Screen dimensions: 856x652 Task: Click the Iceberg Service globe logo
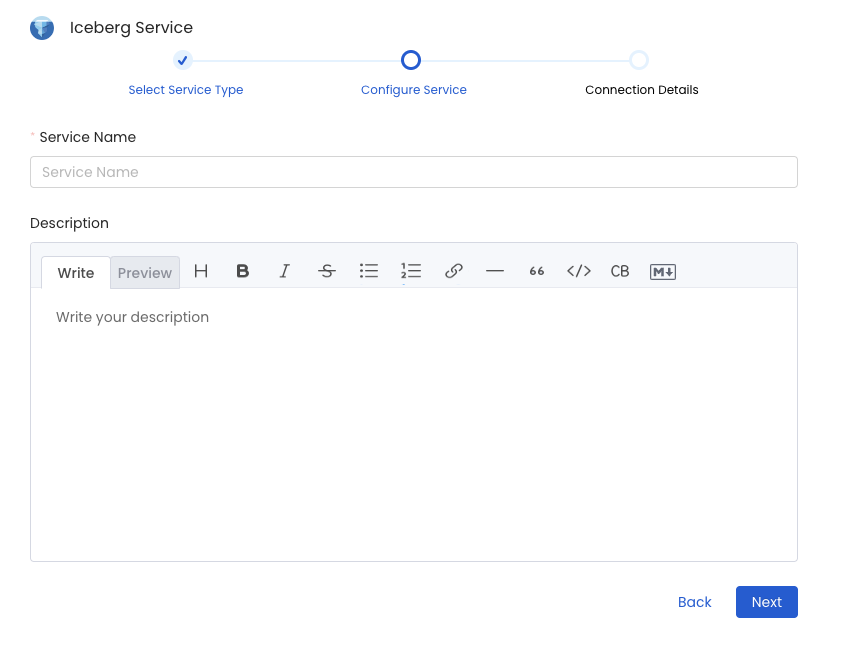click(41, 27)
